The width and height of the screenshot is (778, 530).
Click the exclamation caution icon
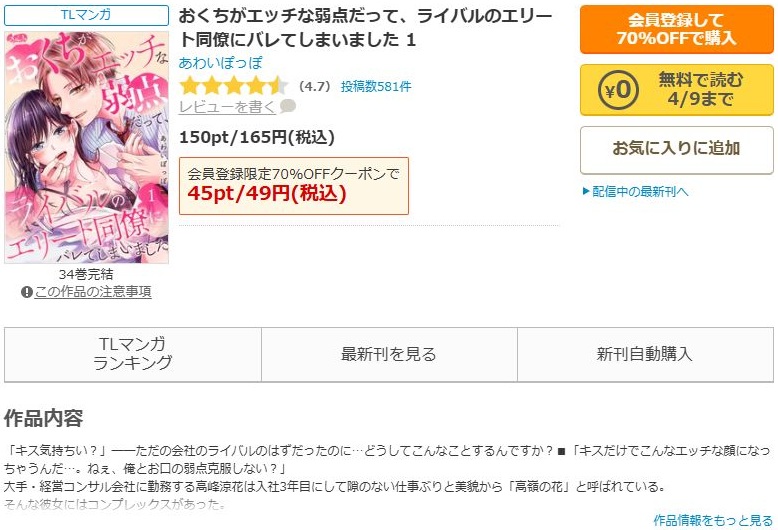click(27, 292)
